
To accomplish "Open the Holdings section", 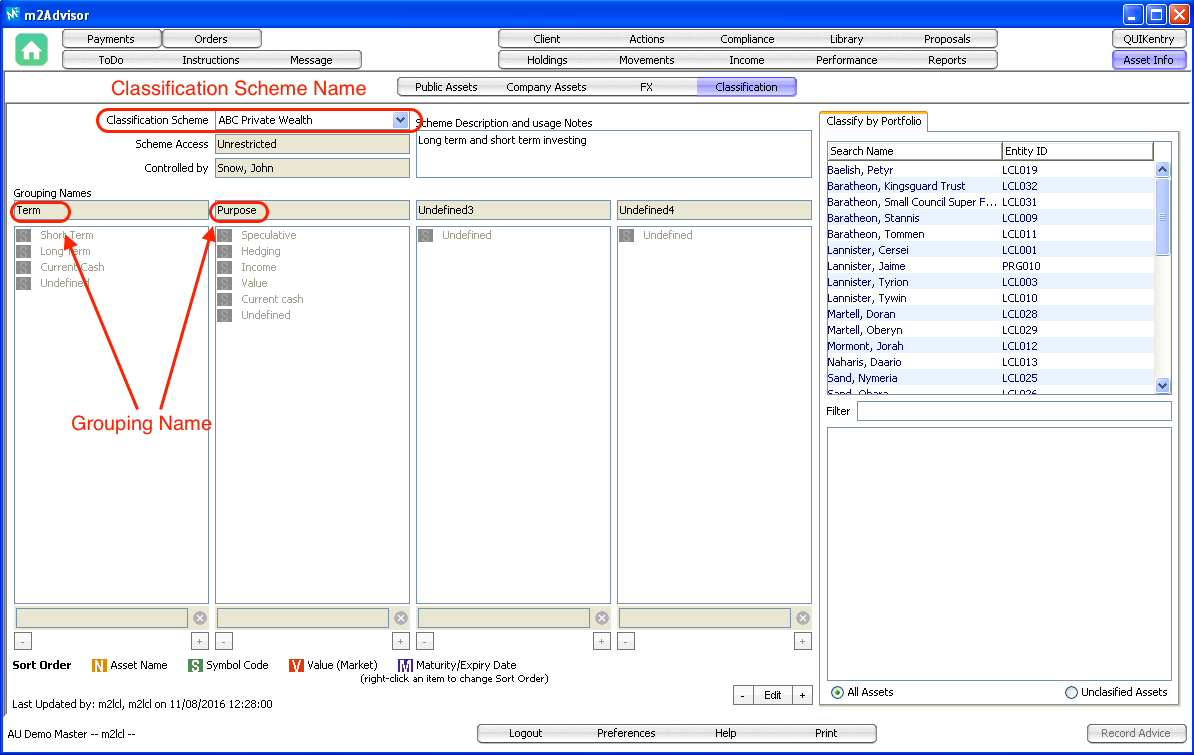I will [x=547, y=60].
